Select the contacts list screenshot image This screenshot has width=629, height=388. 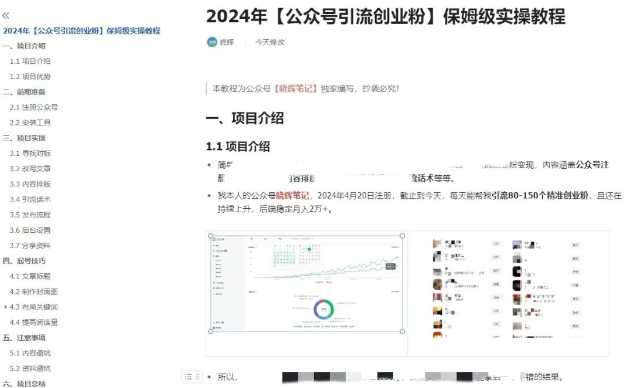(508, 289)
